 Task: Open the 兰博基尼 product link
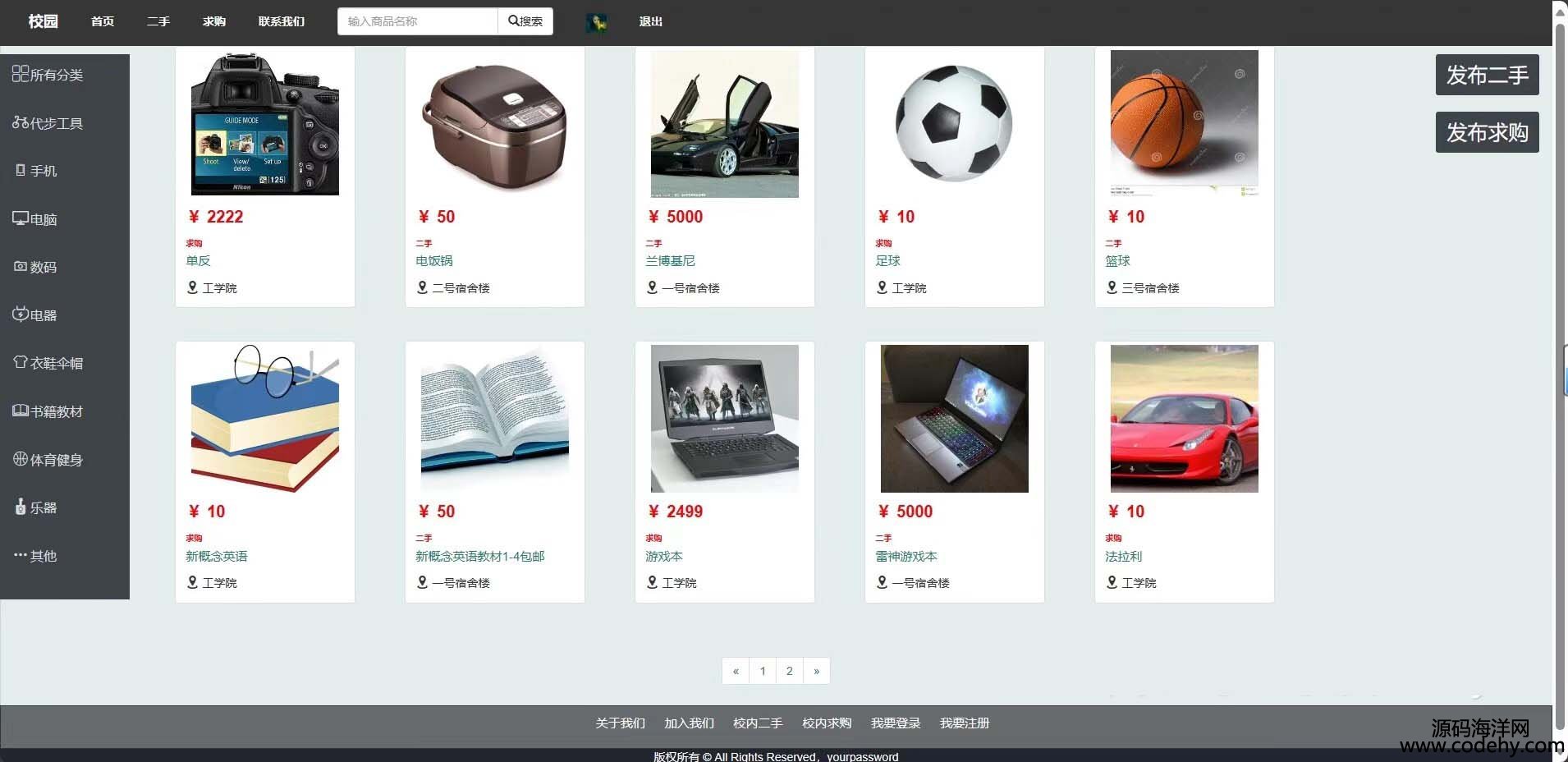(670, 261)
